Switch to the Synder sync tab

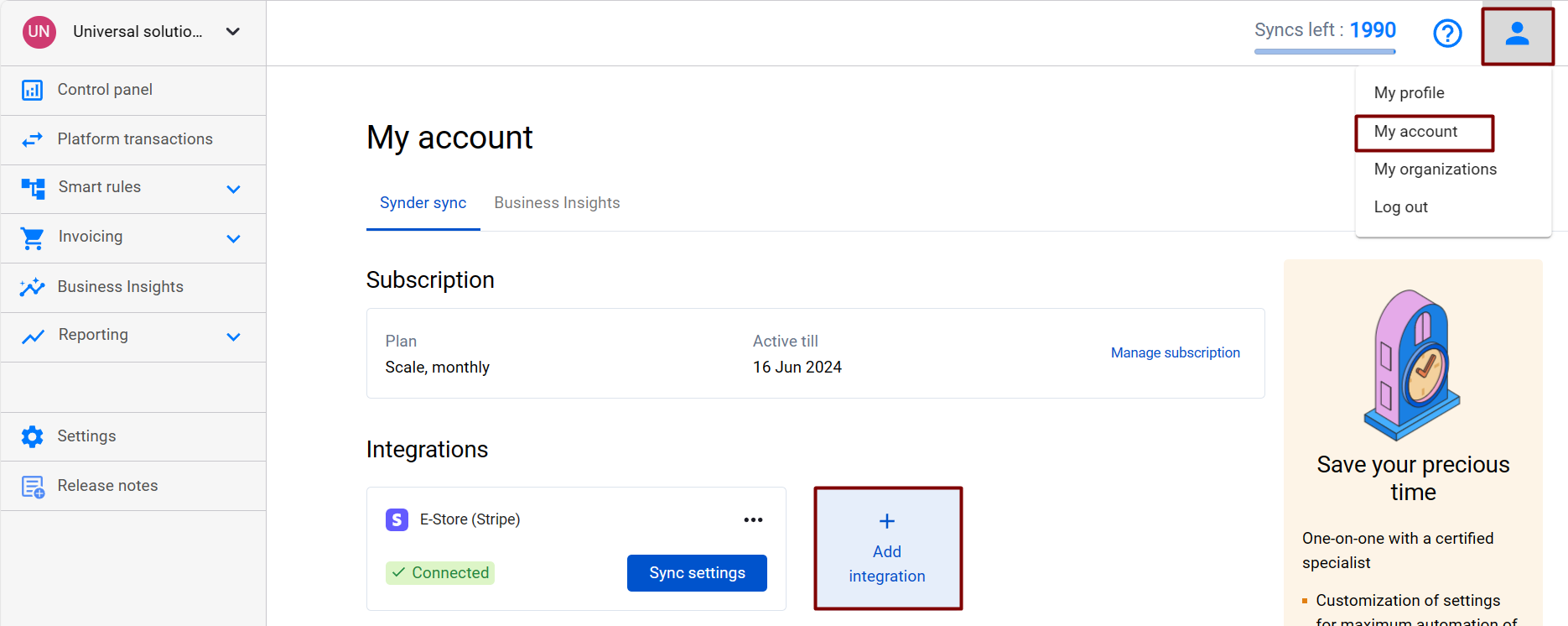click(x=423, y=203)
